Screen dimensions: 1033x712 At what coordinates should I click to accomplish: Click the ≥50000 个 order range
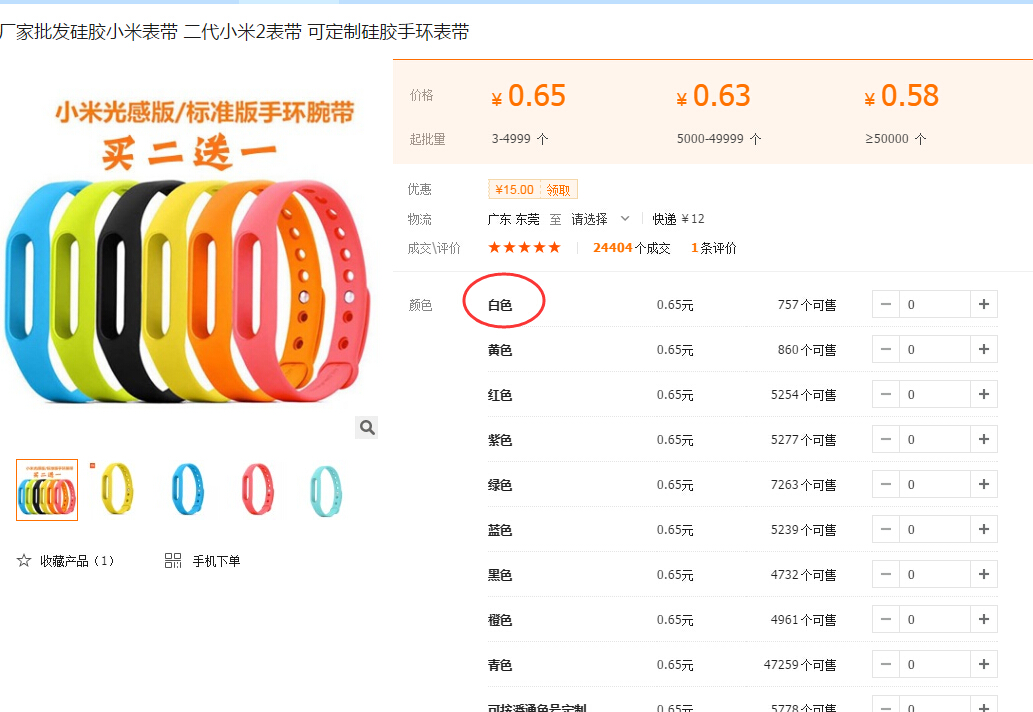tap(896, 139)
